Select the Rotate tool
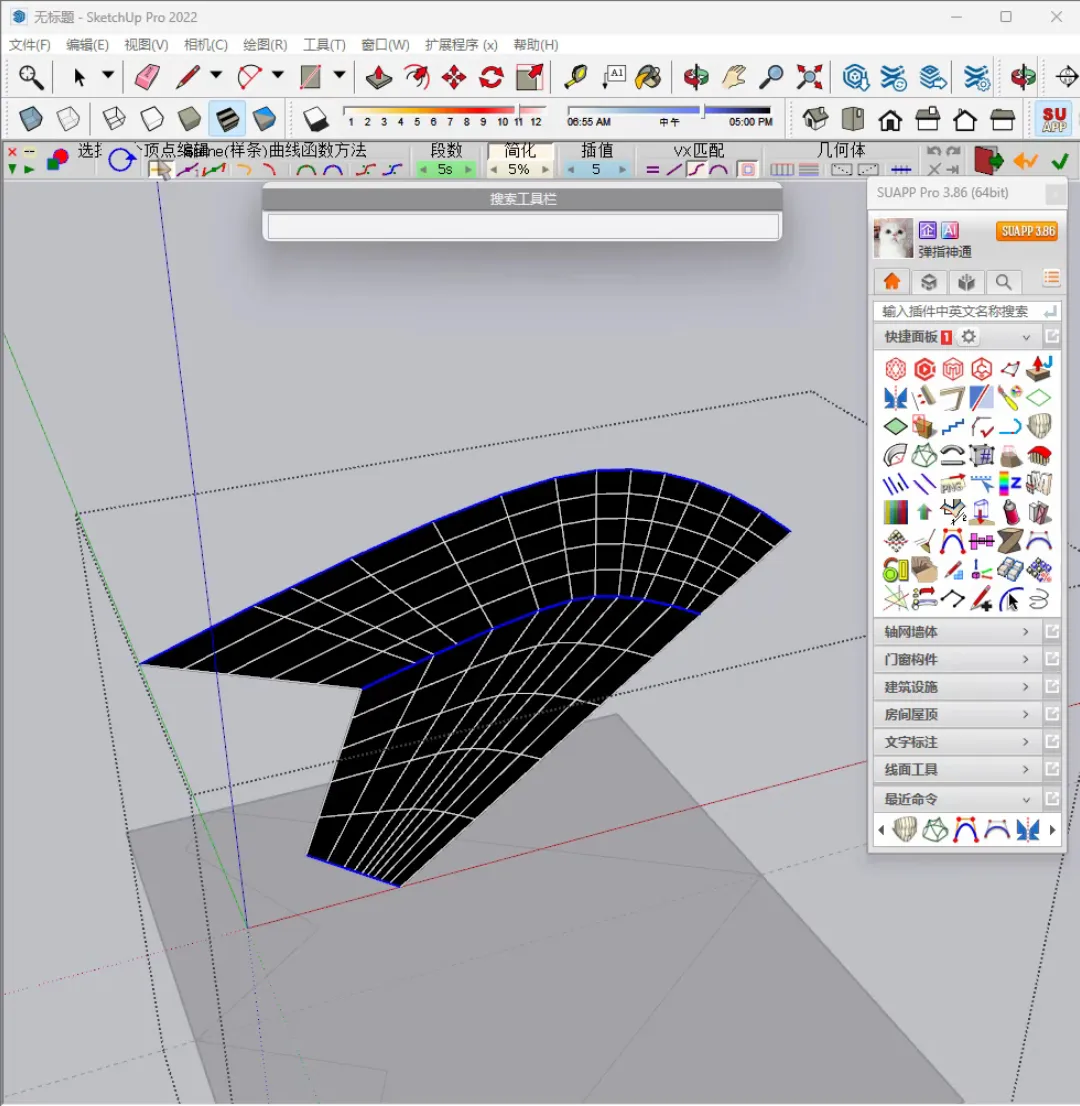The image size is (1080, 1106). [x=491, y=76]
